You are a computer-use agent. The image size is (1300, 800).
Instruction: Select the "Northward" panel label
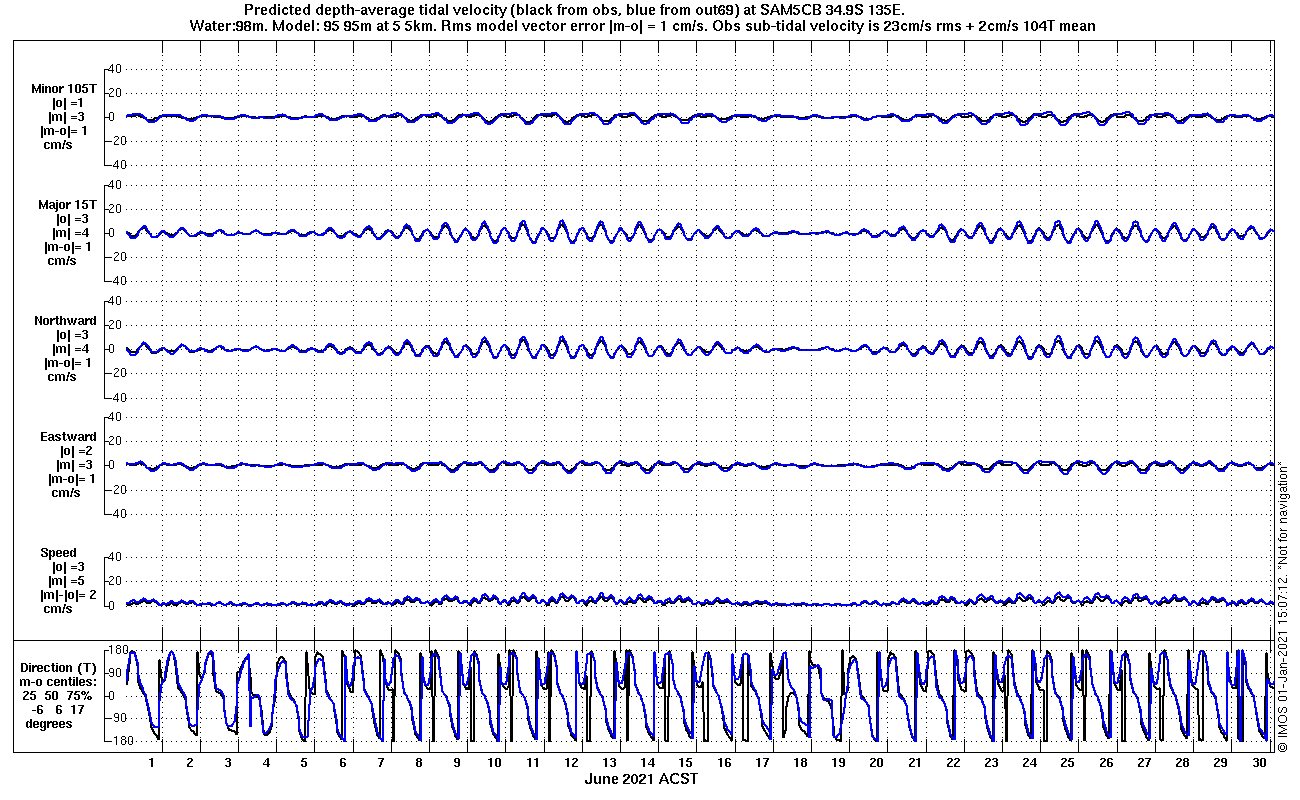pos(66,321)
